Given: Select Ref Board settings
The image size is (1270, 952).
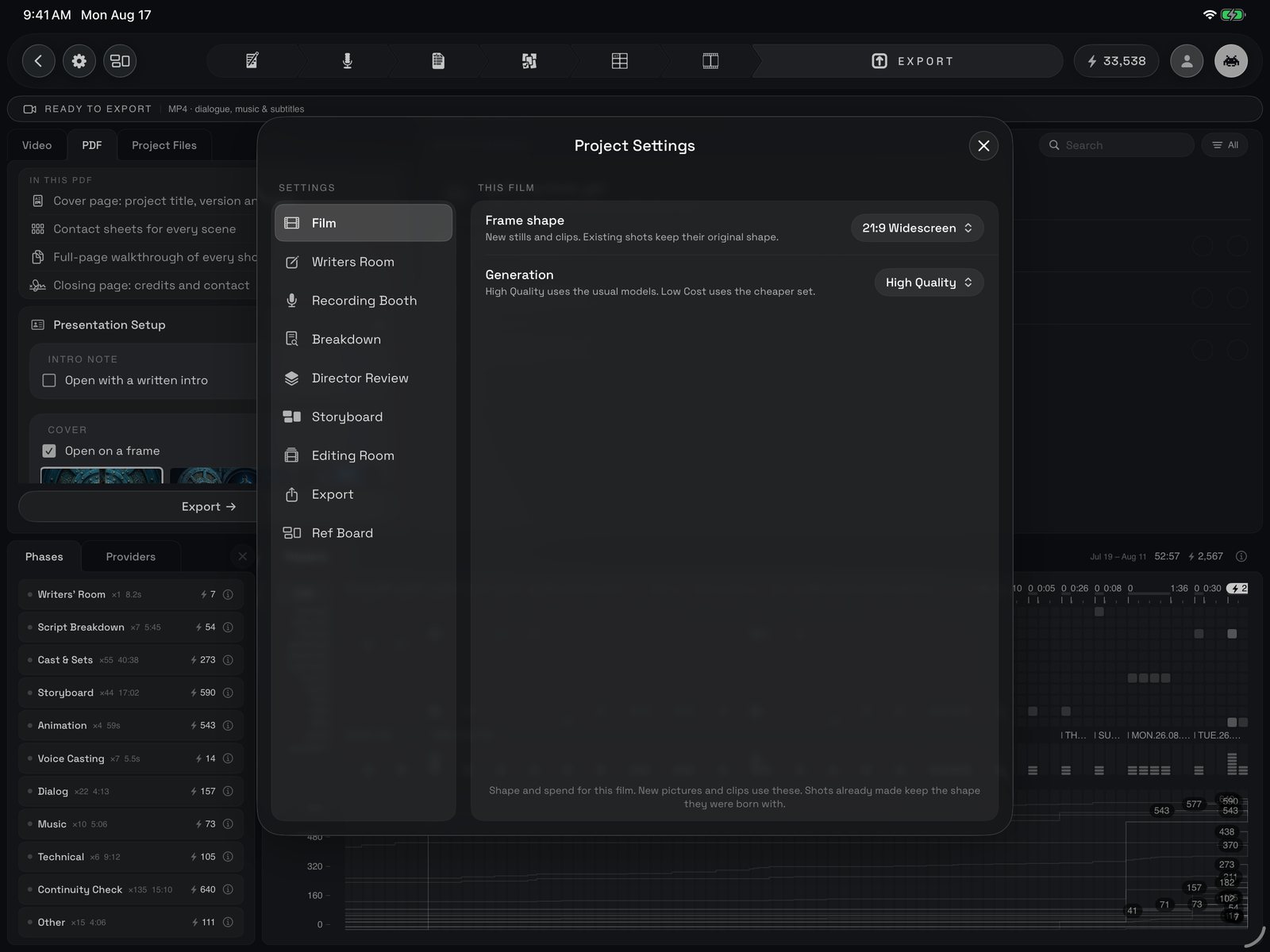Looking at the screenshot, I should [364, 533].
